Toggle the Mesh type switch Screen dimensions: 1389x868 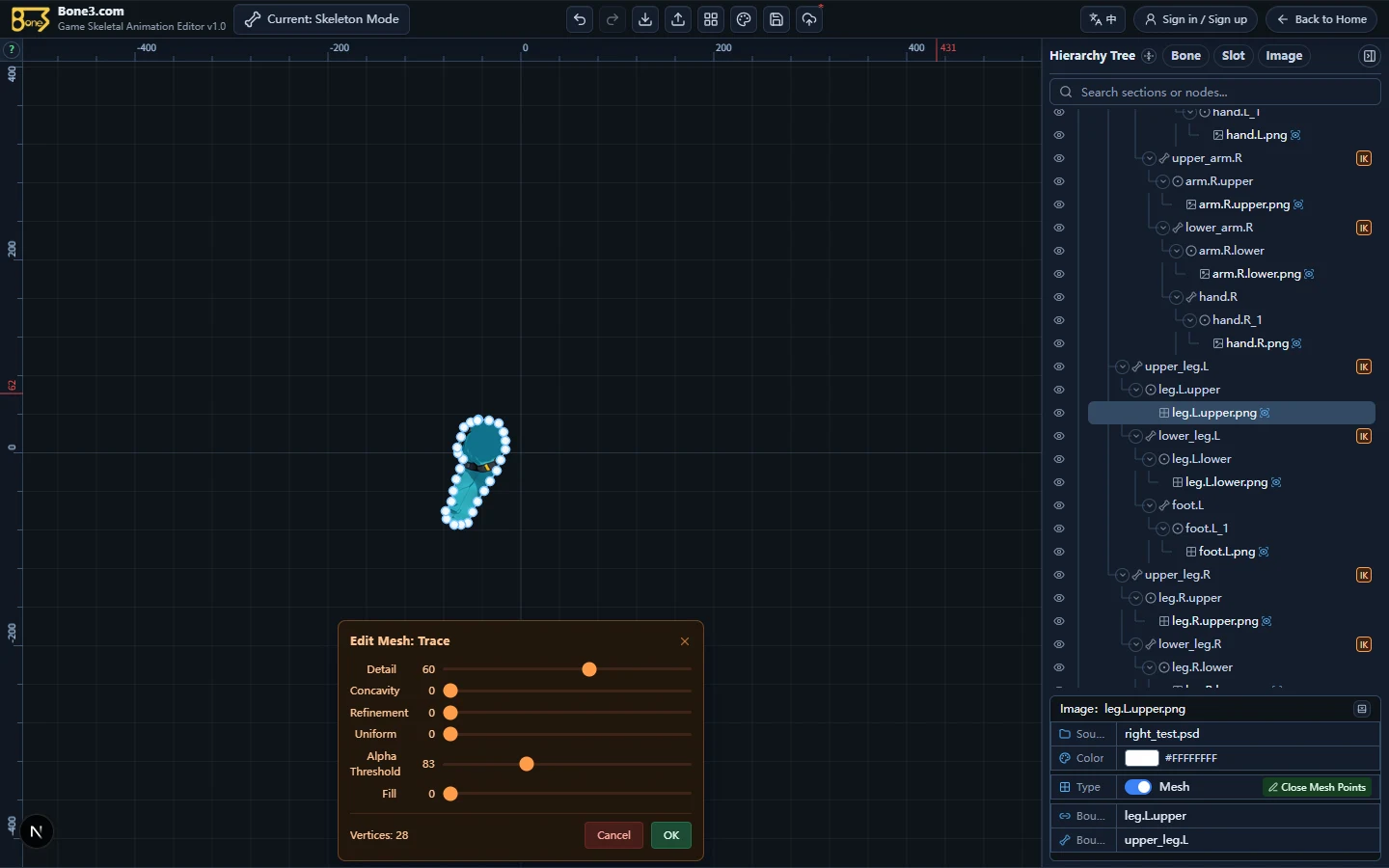(1138, 787)
